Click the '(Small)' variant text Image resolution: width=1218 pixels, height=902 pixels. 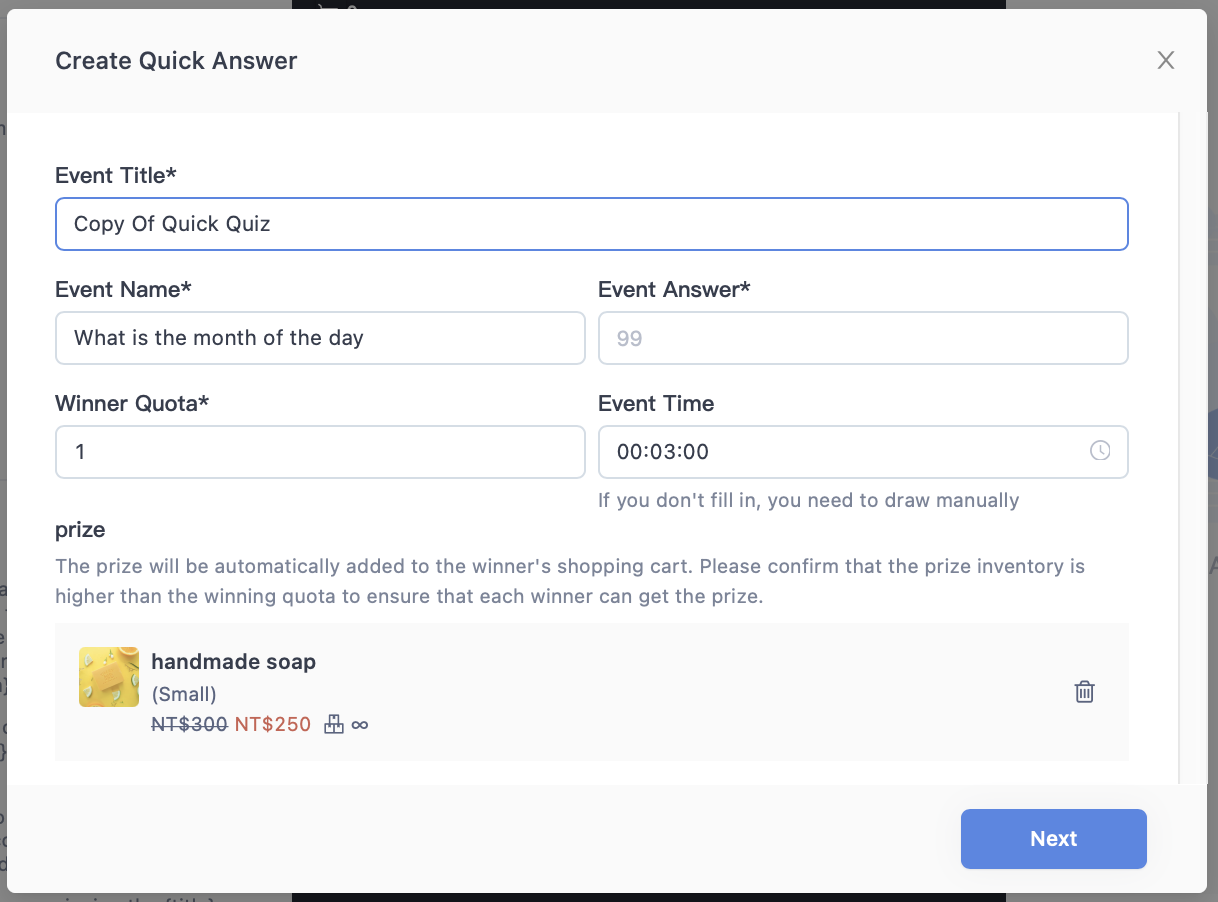point(184,694)
